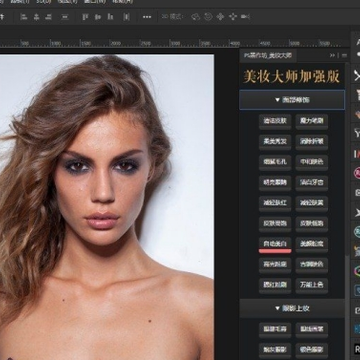Screen dimensions: 360x360
Task: Click the 洁白牙齿 button
Action: pos(312,182)
